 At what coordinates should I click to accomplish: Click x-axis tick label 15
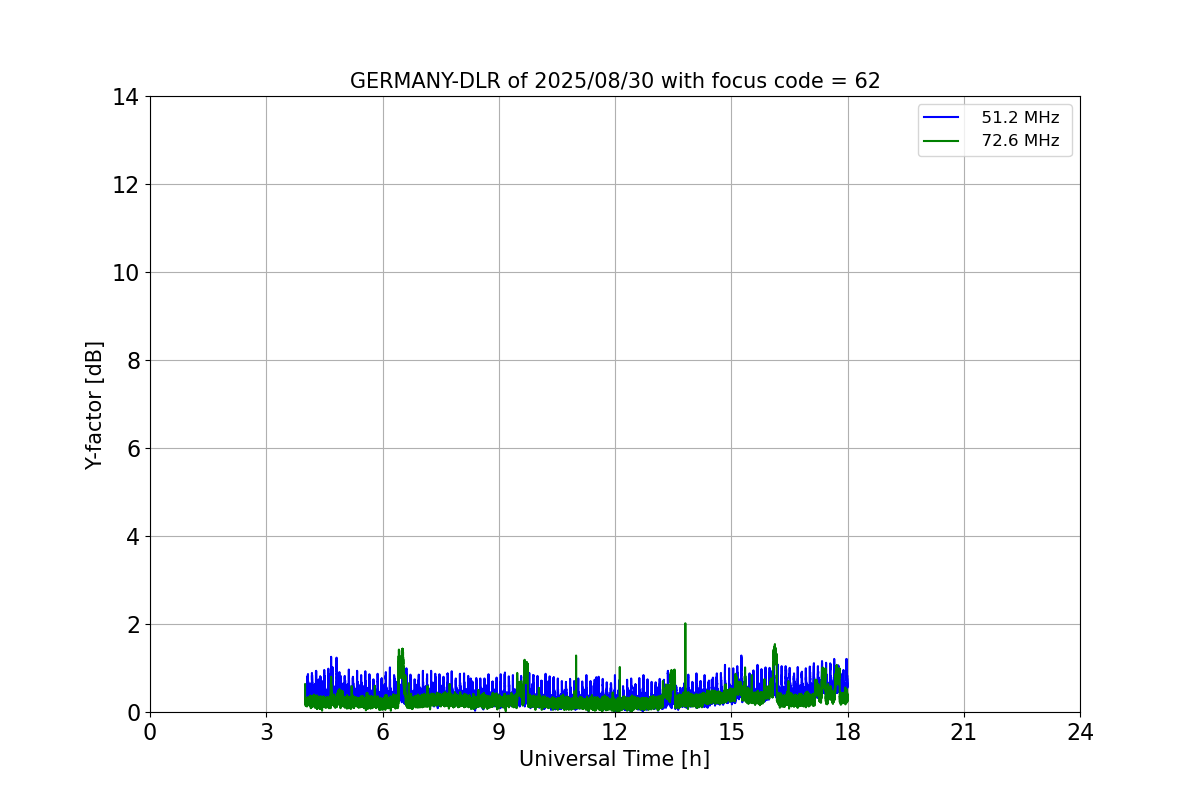point(731,732)
